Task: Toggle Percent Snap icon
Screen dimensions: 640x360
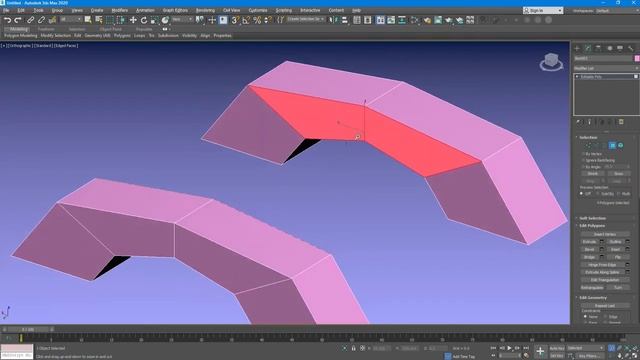Action: click(x=257, y=20)
